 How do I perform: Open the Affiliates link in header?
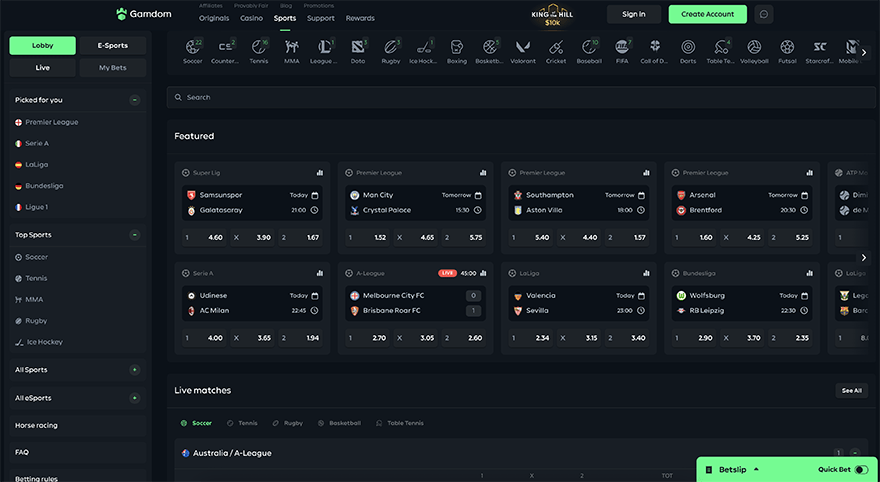tap(210, 6)
